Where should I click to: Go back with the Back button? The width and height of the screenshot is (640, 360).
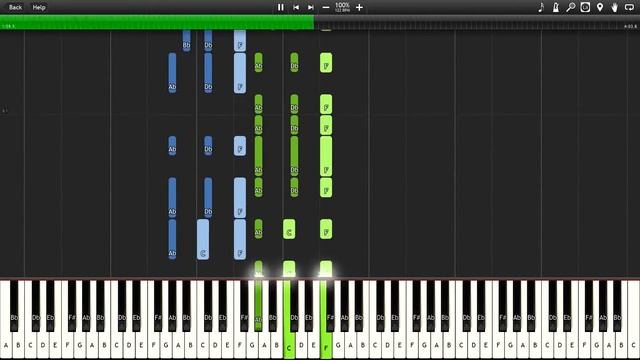15,7
